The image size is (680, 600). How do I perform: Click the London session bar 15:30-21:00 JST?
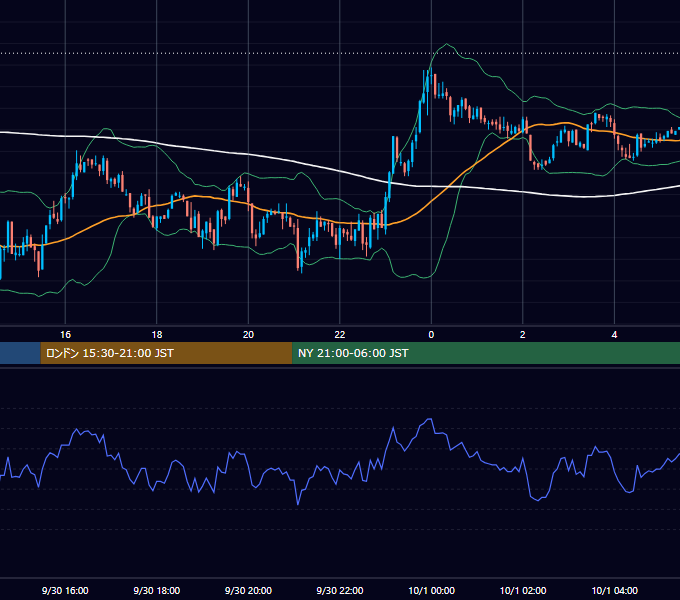167,353
